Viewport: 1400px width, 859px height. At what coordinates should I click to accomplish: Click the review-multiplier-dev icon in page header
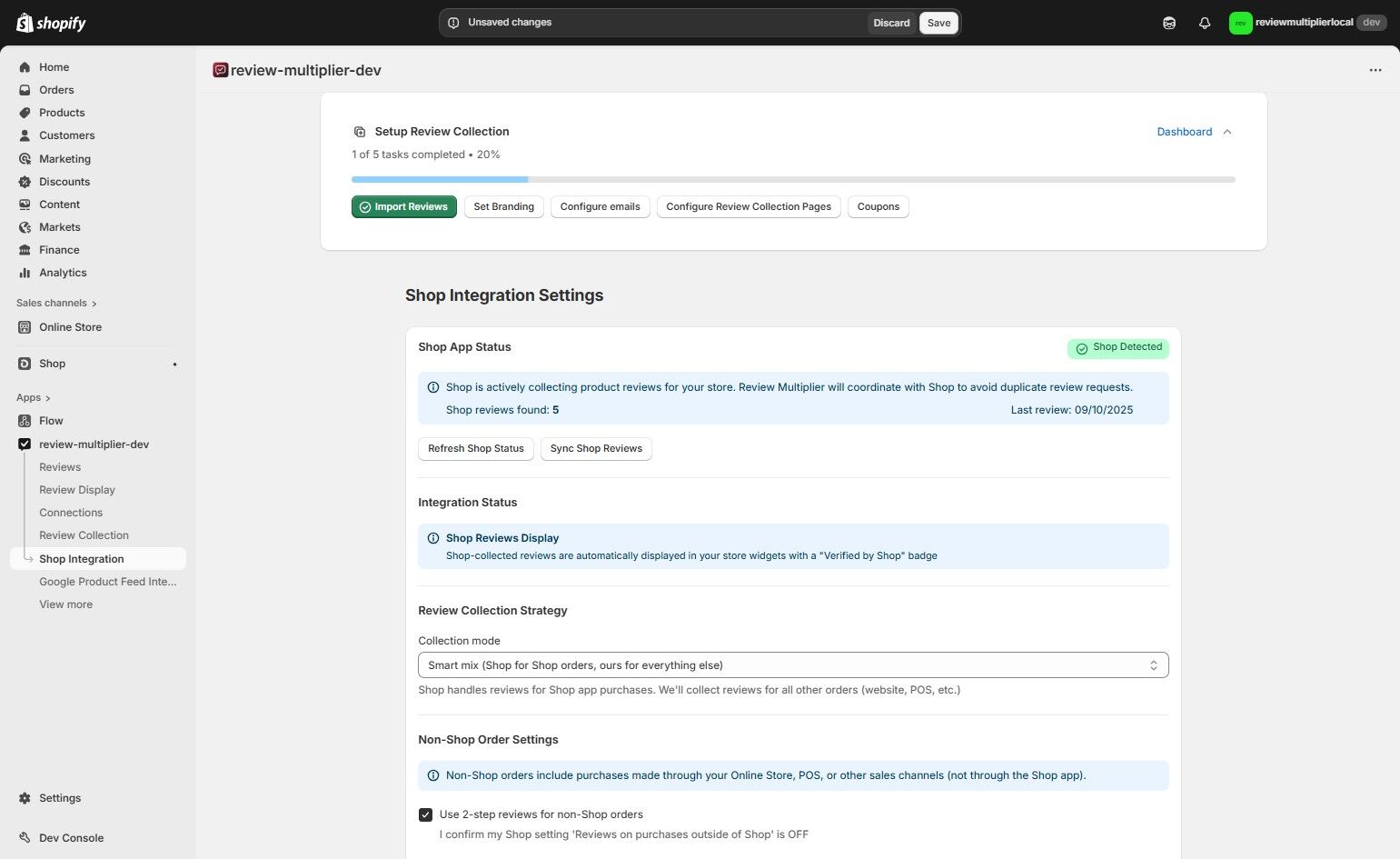[x=220, y=70]
